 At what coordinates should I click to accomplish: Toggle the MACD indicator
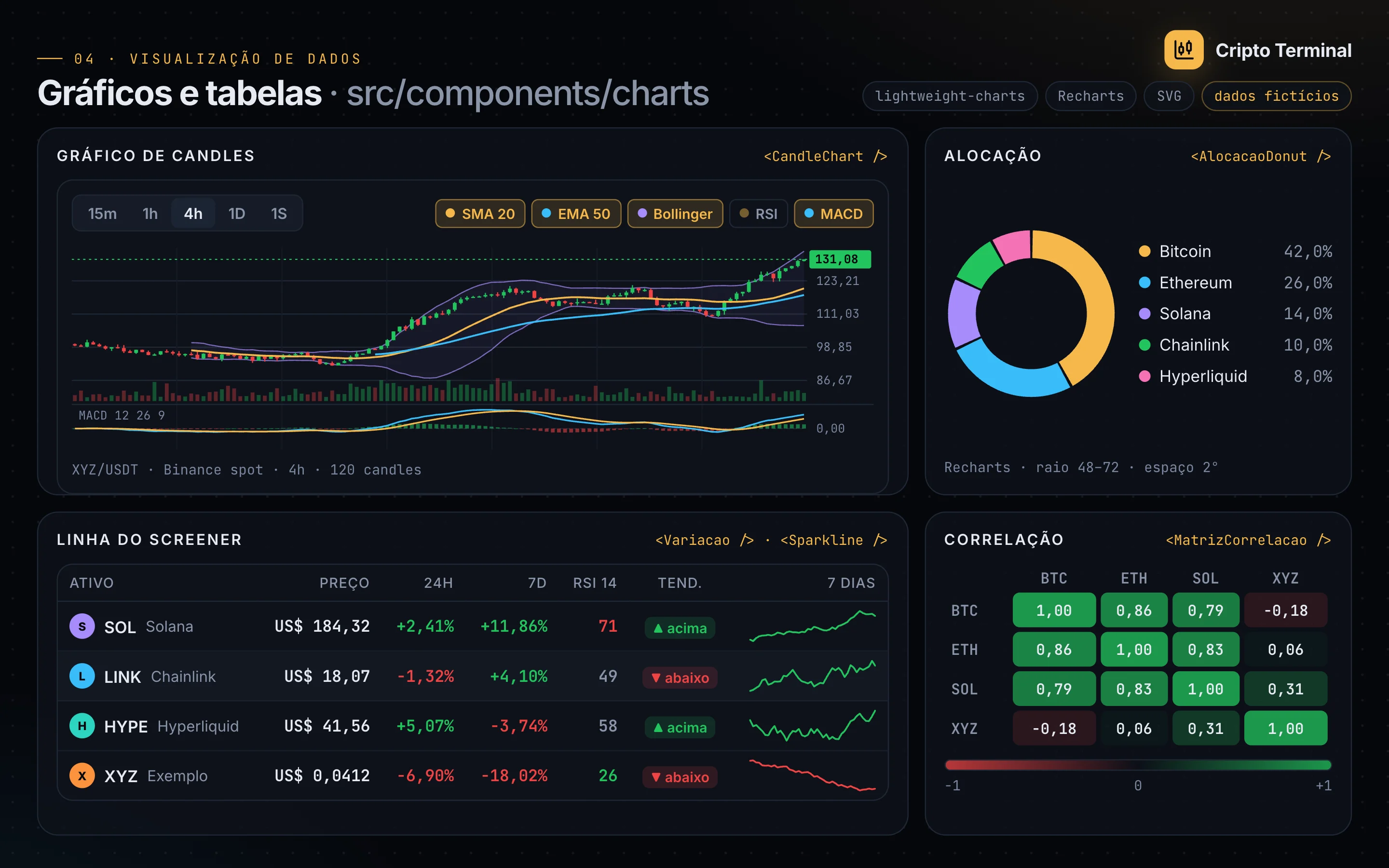click(x=833, y=214)
